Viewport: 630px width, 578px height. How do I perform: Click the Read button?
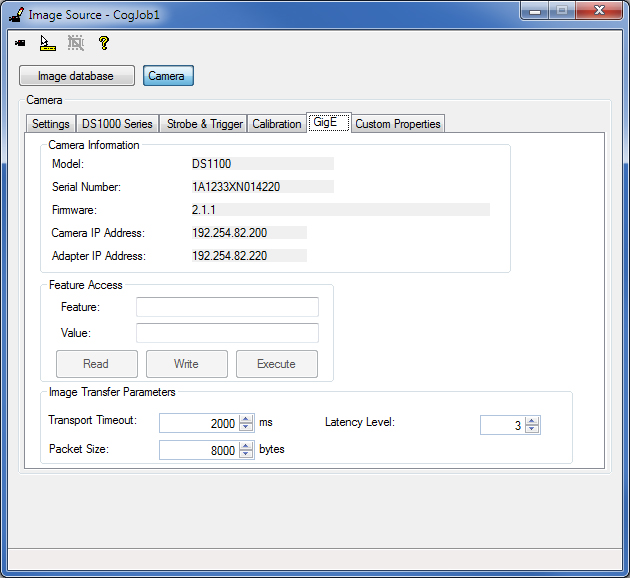point(97,364)
